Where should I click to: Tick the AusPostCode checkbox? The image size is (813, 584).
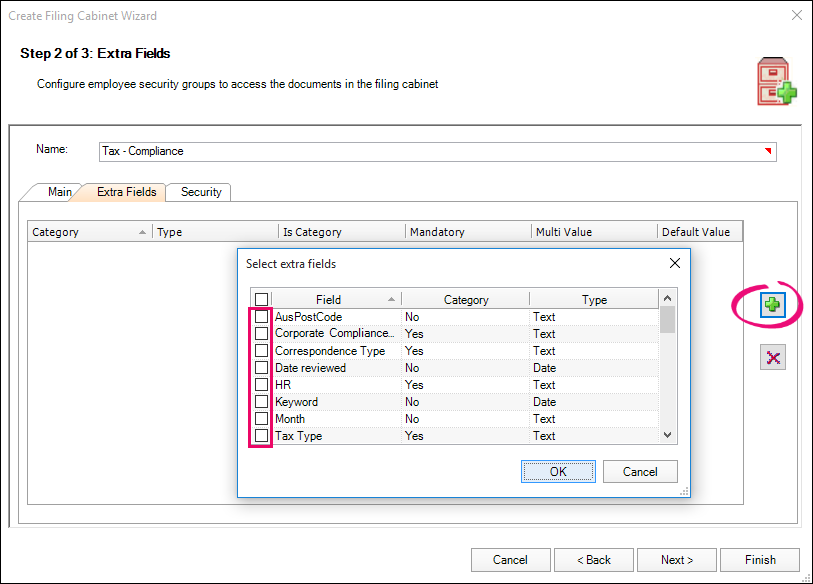coord(261,317)
